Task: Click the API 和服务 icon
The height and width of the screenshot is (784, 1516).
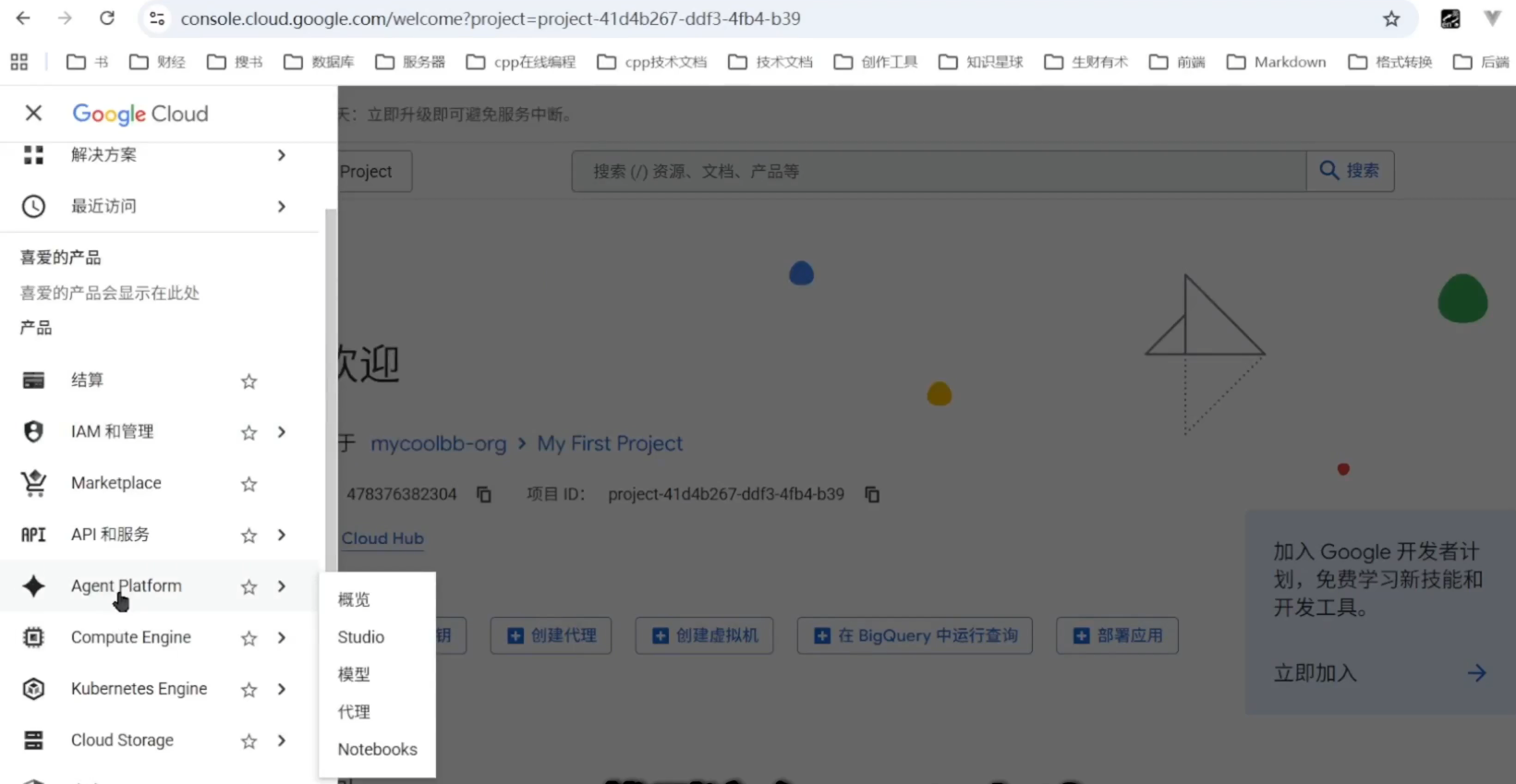Action: pos(33,535)
